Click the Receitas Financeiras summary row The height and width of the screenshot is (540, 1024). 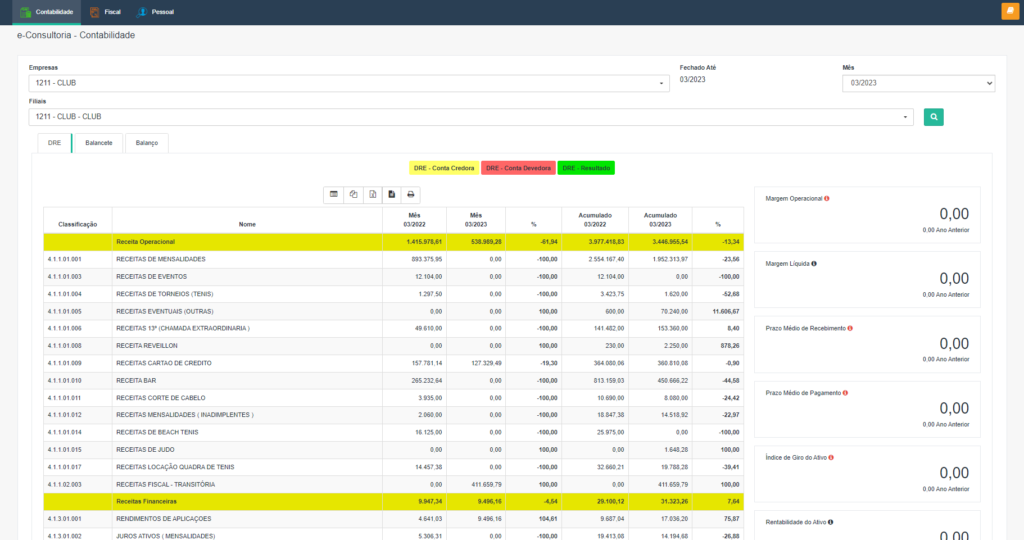click(393, 501)
